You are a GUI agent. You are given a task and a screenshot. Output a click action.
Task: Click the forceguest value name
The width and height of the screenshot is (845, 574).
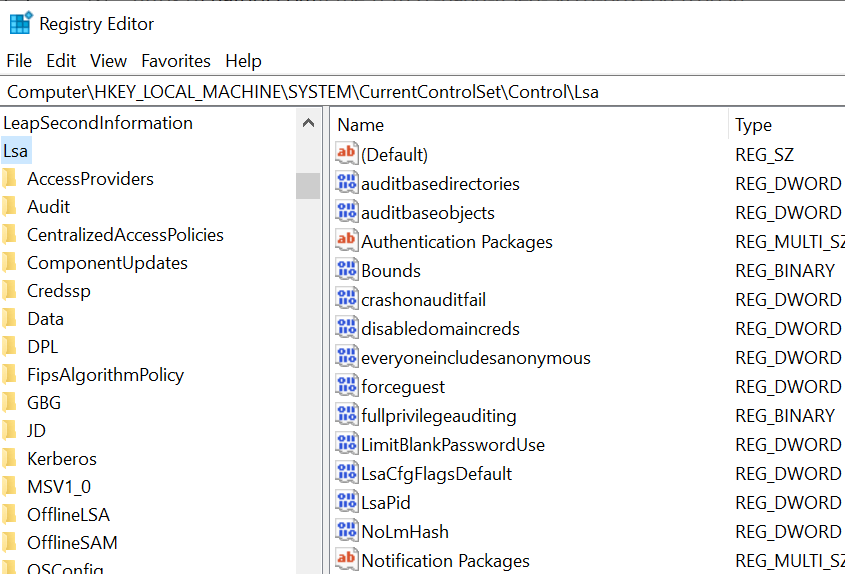tap(403, 386)
